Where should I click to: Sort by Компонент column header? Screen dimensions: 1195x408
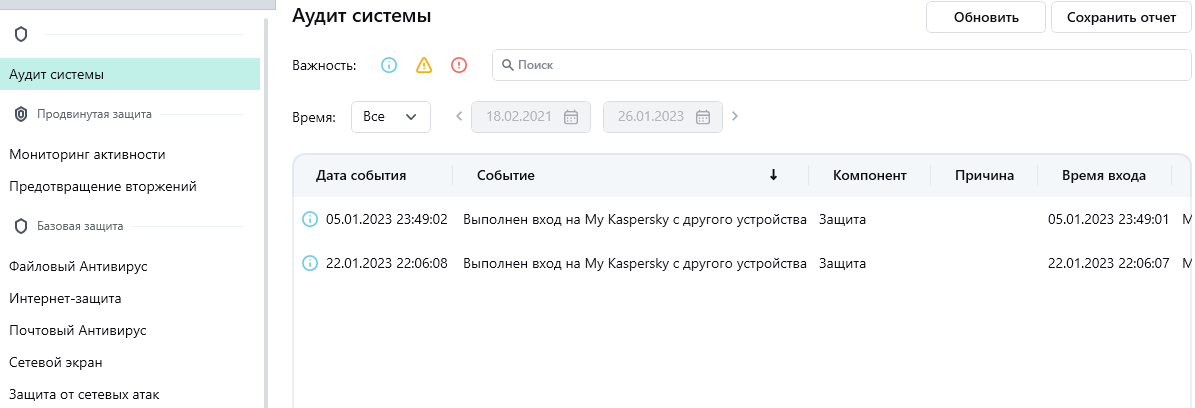(869, 176)
